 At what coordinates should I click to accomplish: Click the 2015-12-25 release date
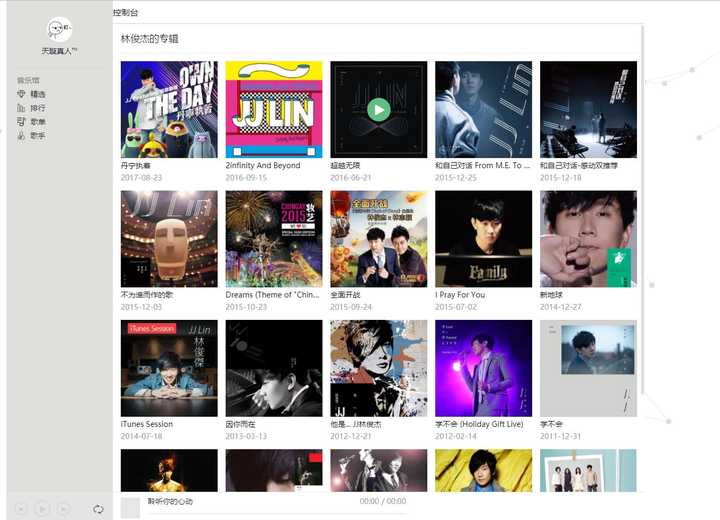(x=456, y=177)
